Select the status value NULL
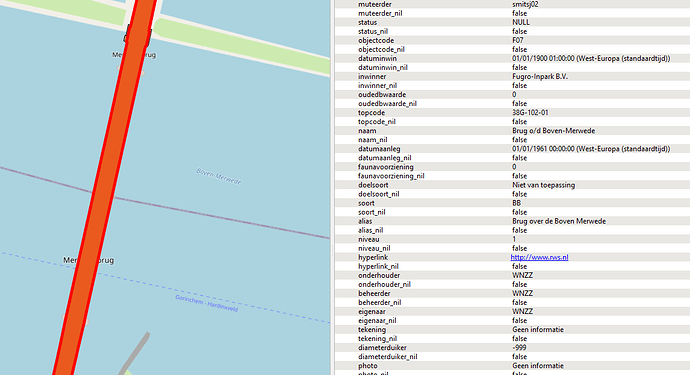 click(x=521, y=22)
